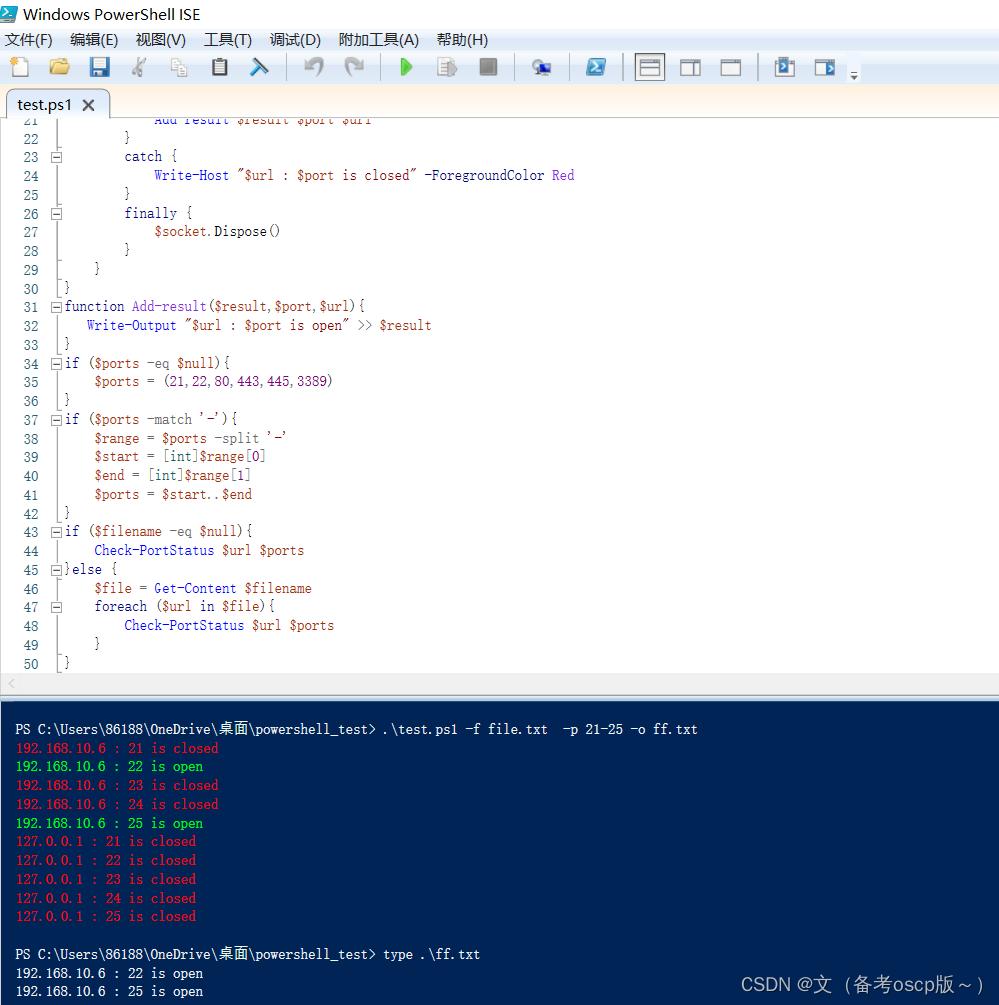Open the toolbar overflow dropdown arrow
The height and width of the screenshot is (1005, 999).
(853, 72)
